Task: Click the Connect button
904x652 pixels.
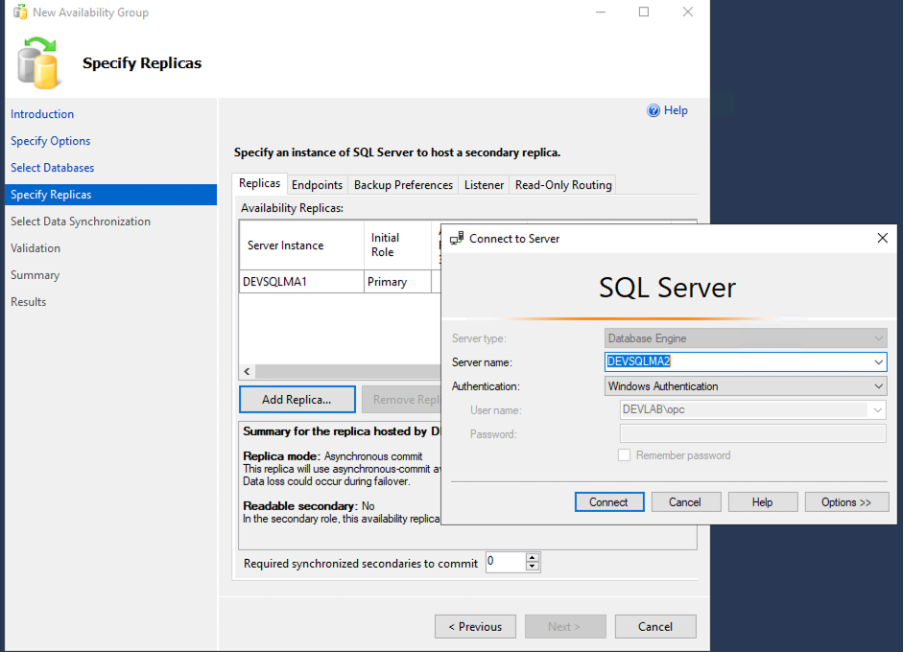Action: tap(609, 501)
